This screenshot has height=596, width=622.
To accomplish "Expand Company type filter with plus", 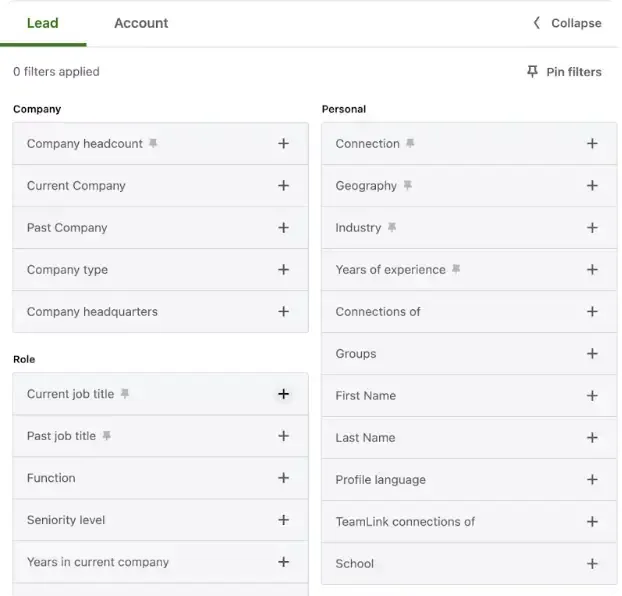I will click(x=283, y=269).
